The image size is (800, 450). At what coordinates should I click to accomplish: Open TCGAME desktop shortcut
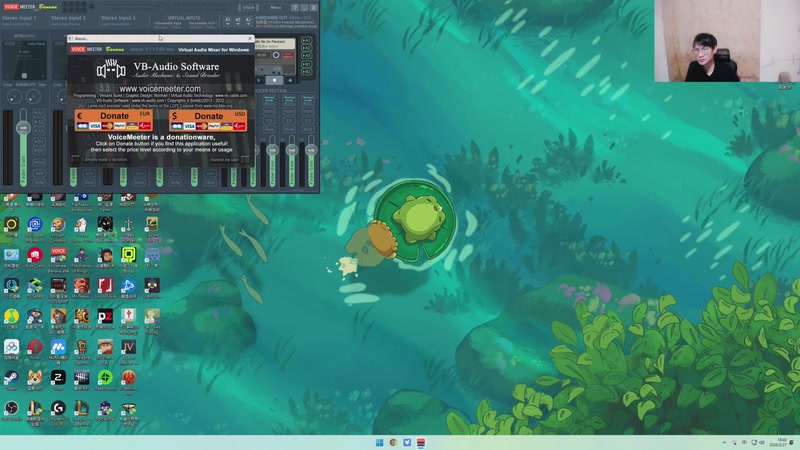[x=35, y=289]
